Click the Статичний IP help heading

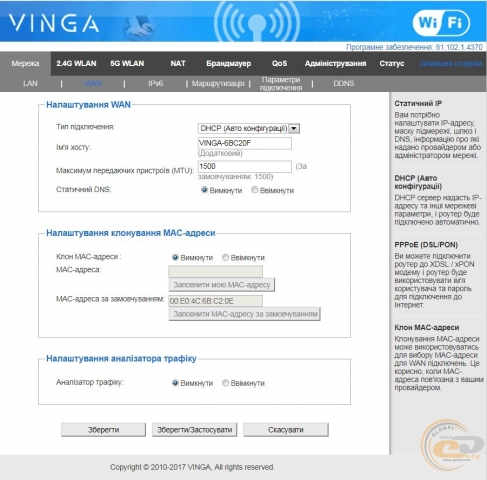point(418,103)
